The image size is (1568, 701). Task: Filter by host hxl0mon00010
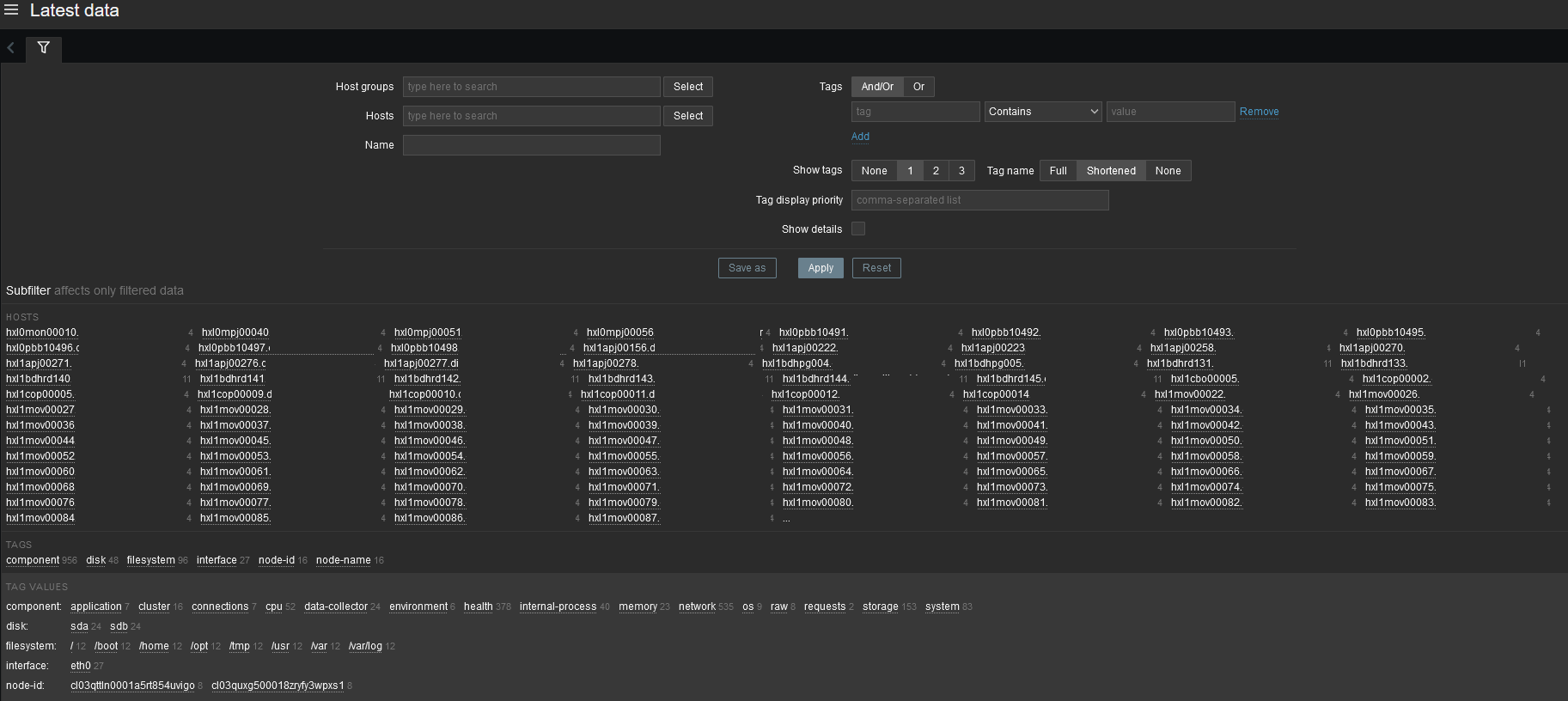42,332
